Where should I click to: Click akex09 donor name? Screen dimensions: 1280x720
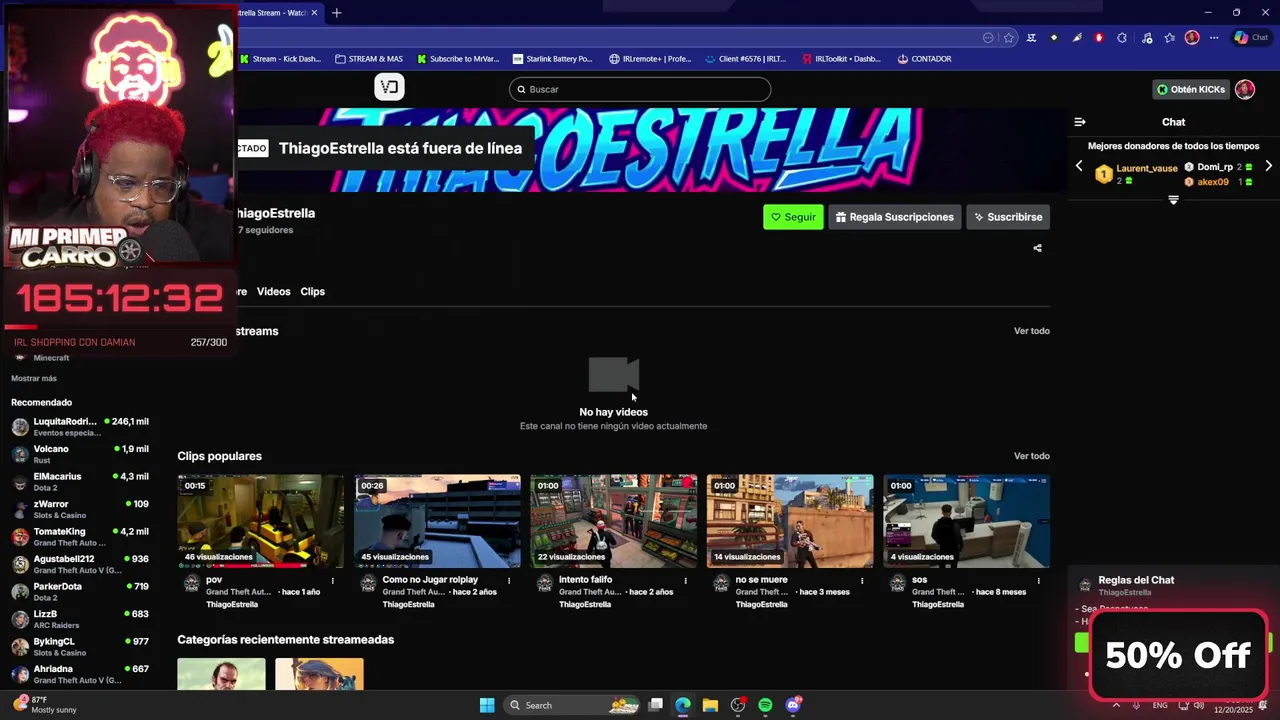click(1213, 182)
